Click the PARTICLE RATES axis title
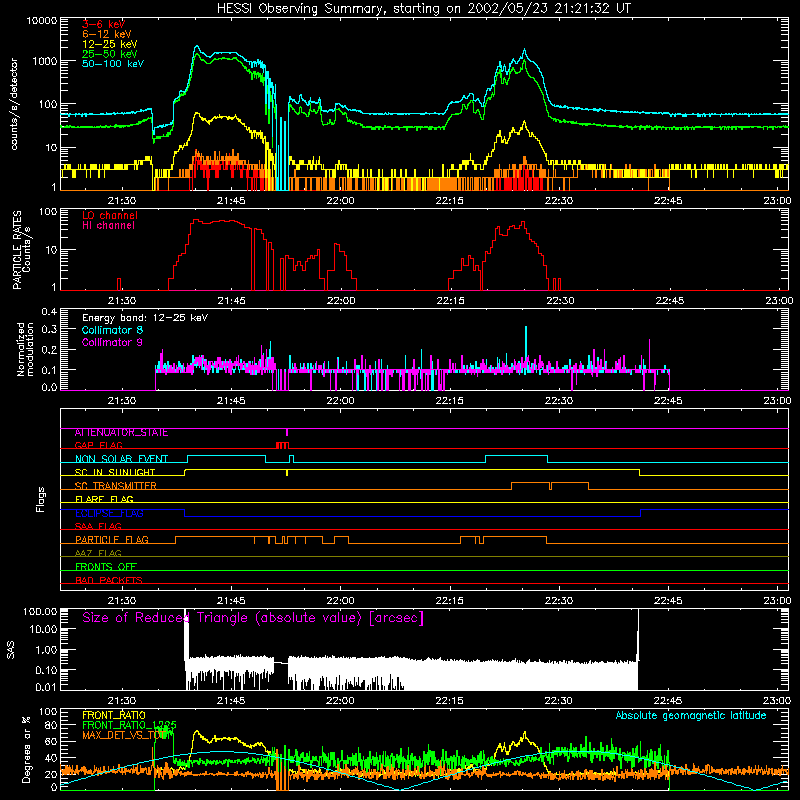 [x=21, y=250]
